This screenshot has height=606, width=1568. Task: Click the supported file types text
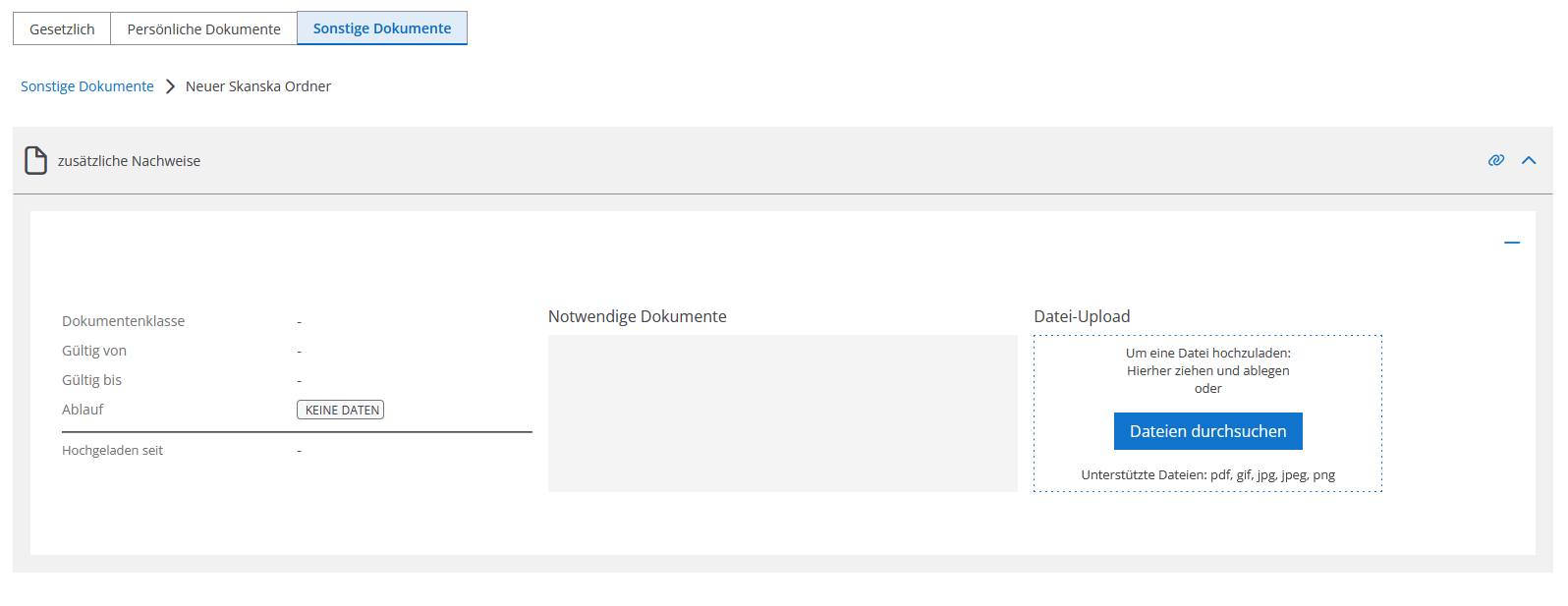click(1208, 474)
